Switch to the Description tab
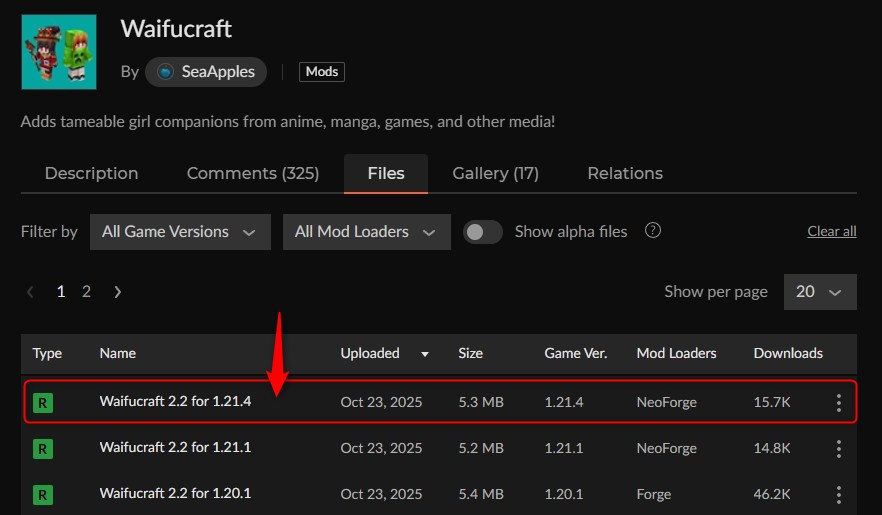 (92, 173)
